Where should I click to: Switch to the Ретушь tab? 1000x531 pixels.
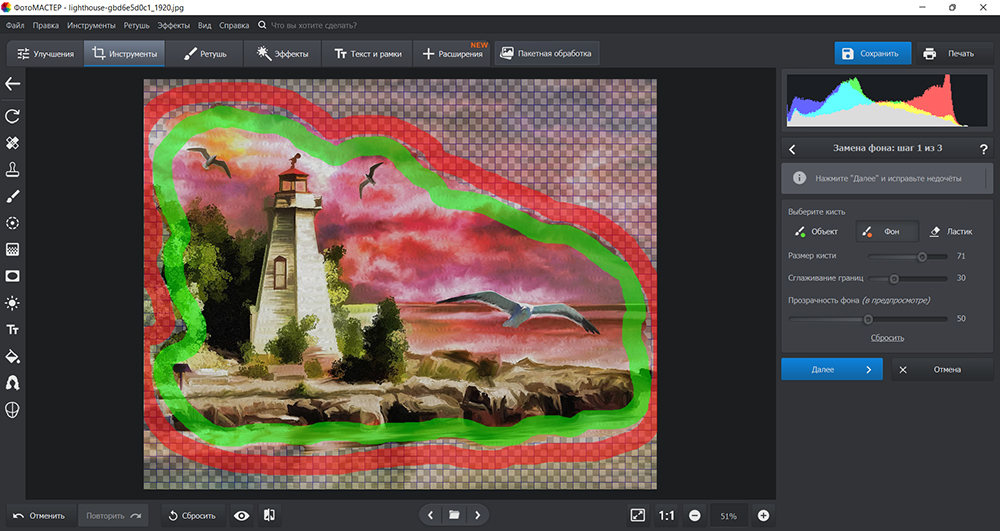[205, 53]
